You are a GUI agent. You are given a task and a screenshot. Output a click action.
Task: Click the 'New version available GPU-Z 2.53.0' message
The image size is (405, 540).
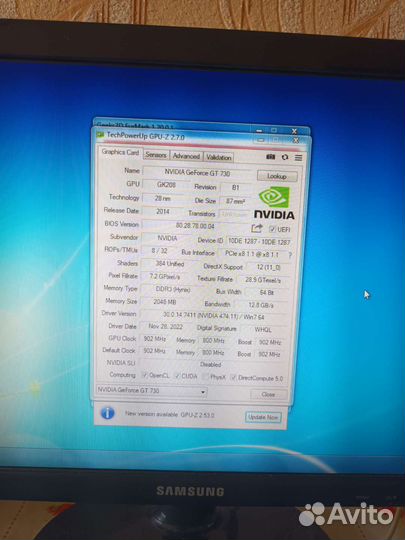coord(169,414)
